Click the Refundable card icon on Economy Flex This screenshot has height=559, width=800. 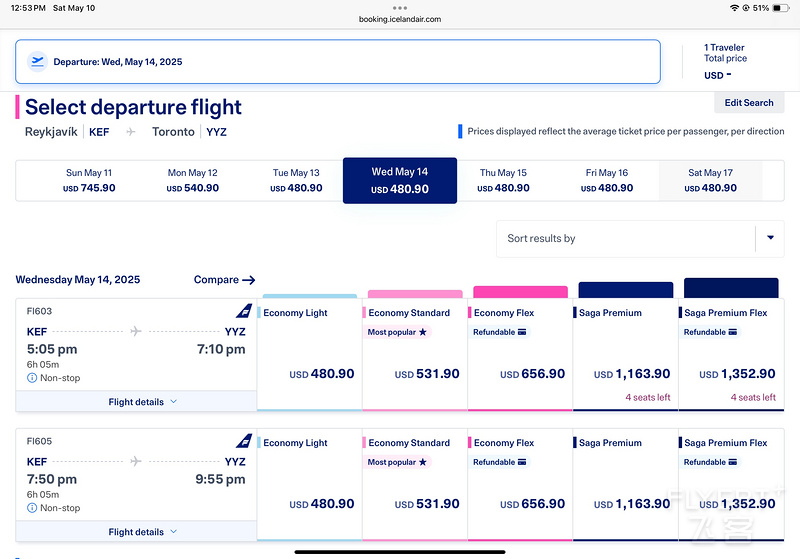coord(522,332)
